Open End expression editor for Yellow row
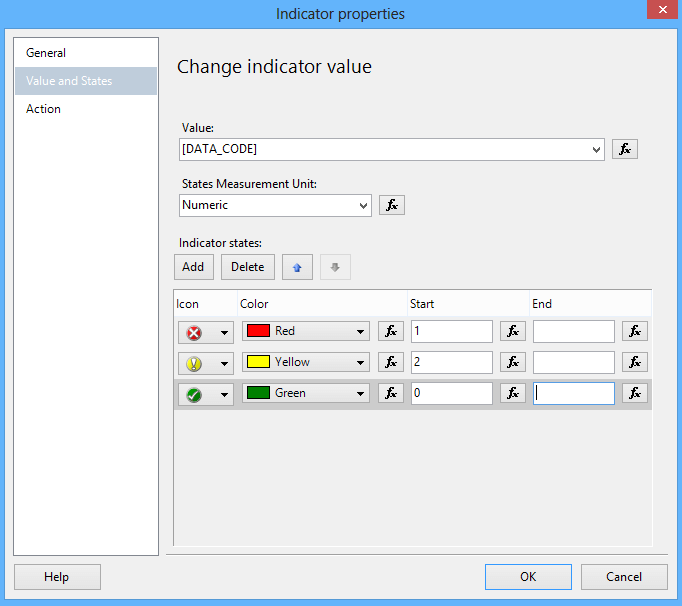Viewport: 682px width, 606px height. tap(635, 362)
